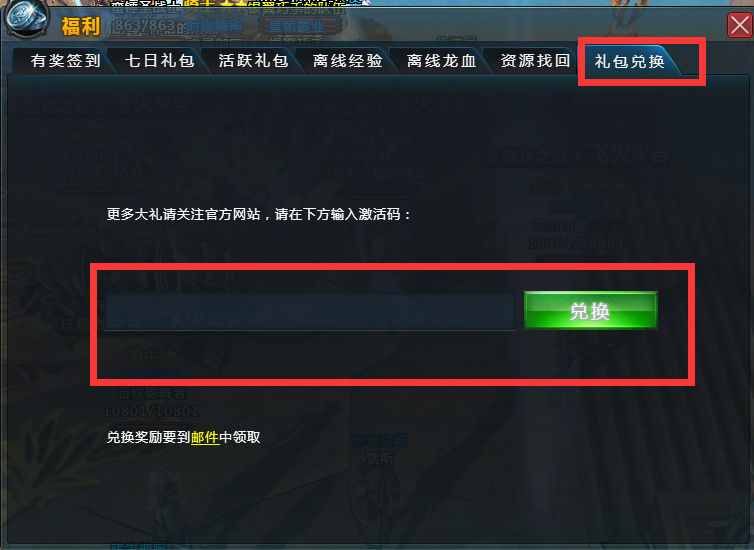Select the 石纹影舞者 player name behind dialog

point(151,393)
